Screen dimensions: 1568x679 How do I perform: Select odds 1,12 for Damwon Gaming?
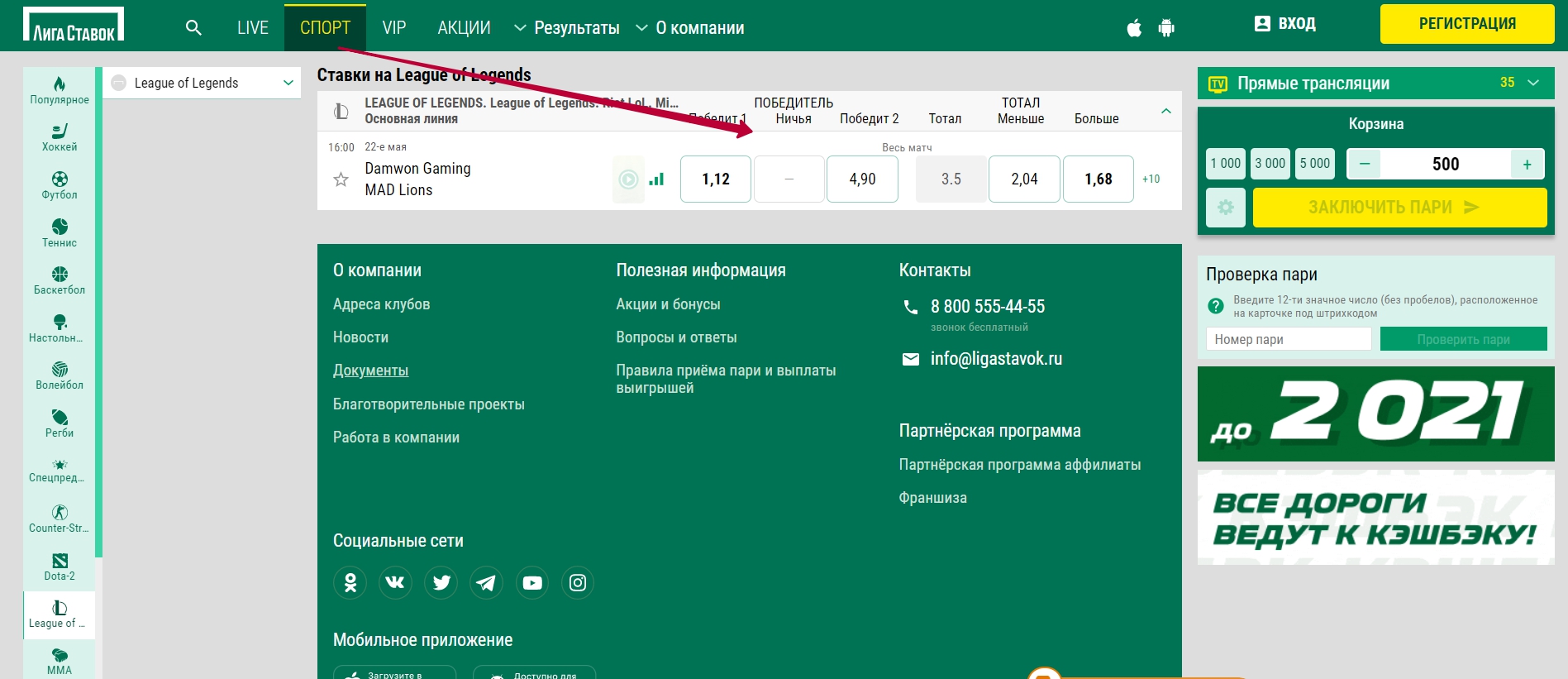716,179
